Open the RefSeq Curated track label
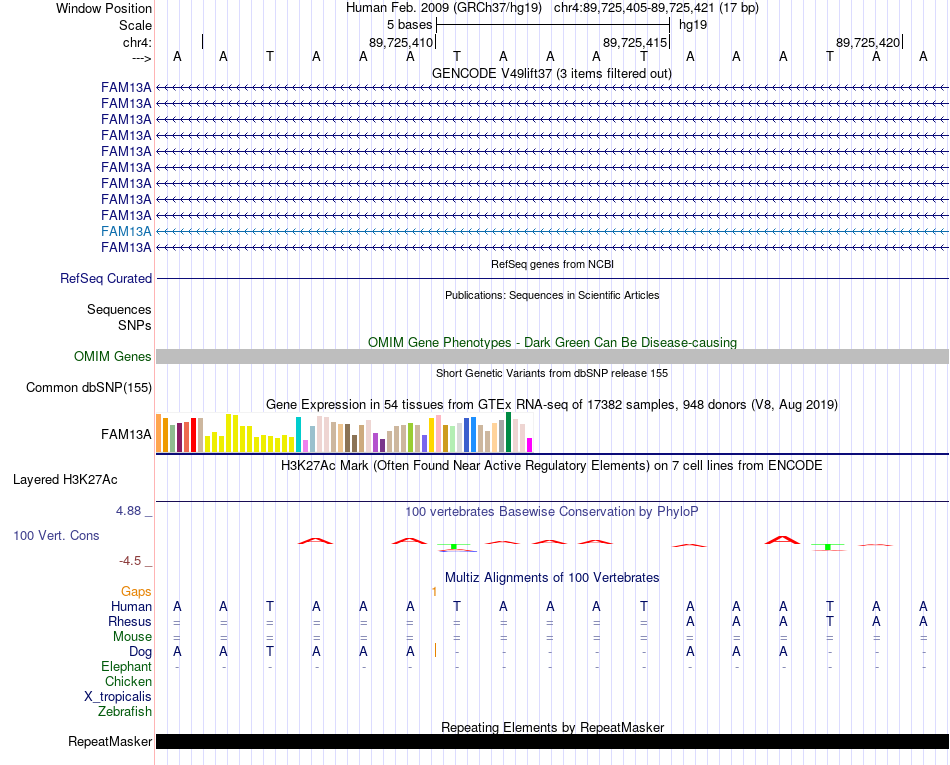 pyautogui.click(x=106, y=279)
